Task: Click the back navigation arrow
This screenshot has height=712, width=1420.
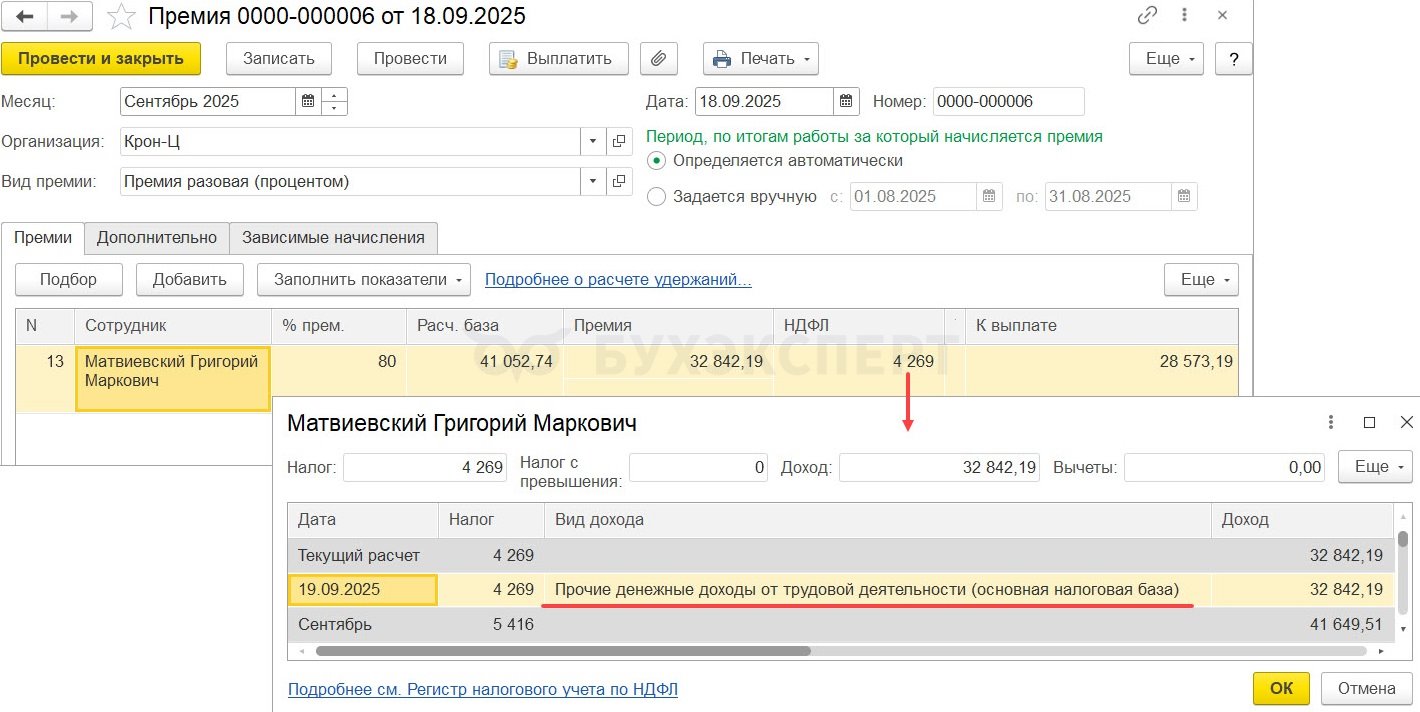Action: (24, 17)
